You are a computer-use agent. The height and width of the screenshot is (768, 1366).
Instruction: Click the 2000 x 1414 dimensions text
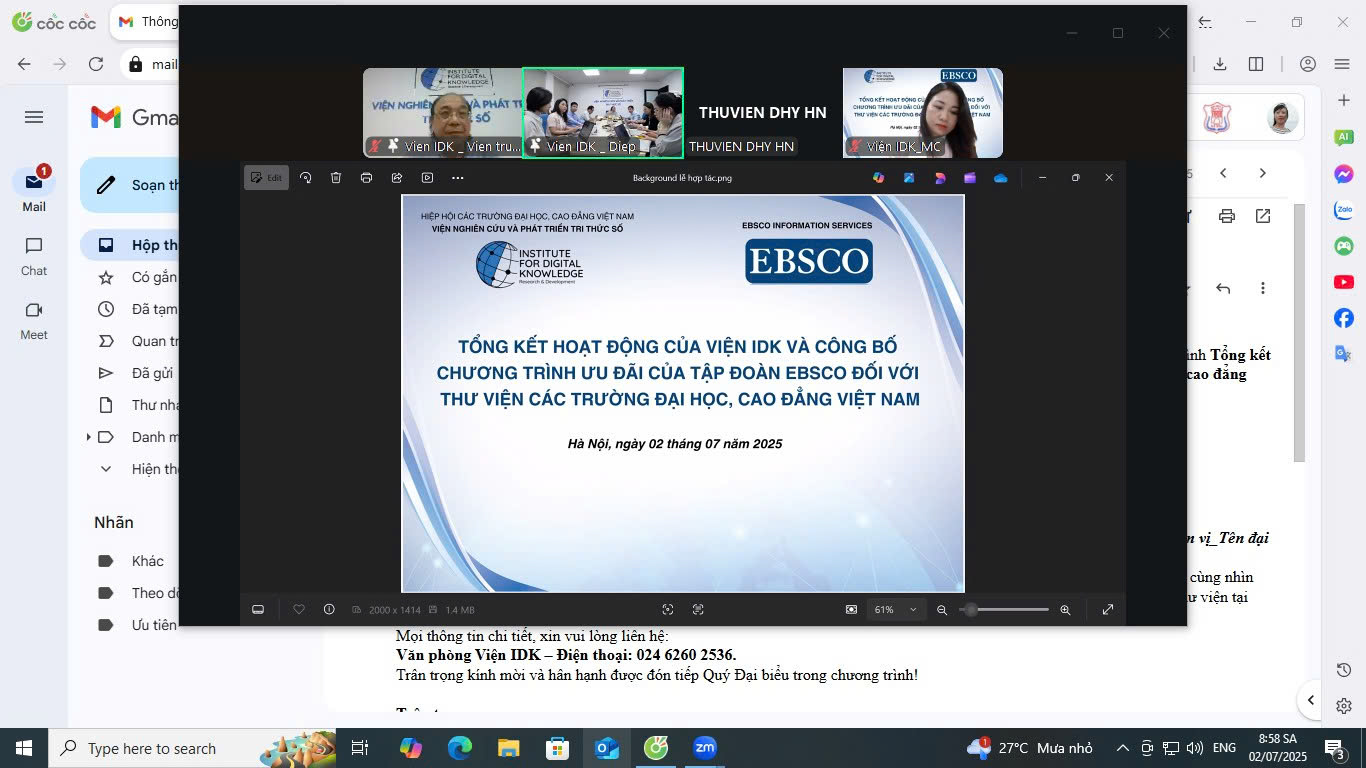395,610
